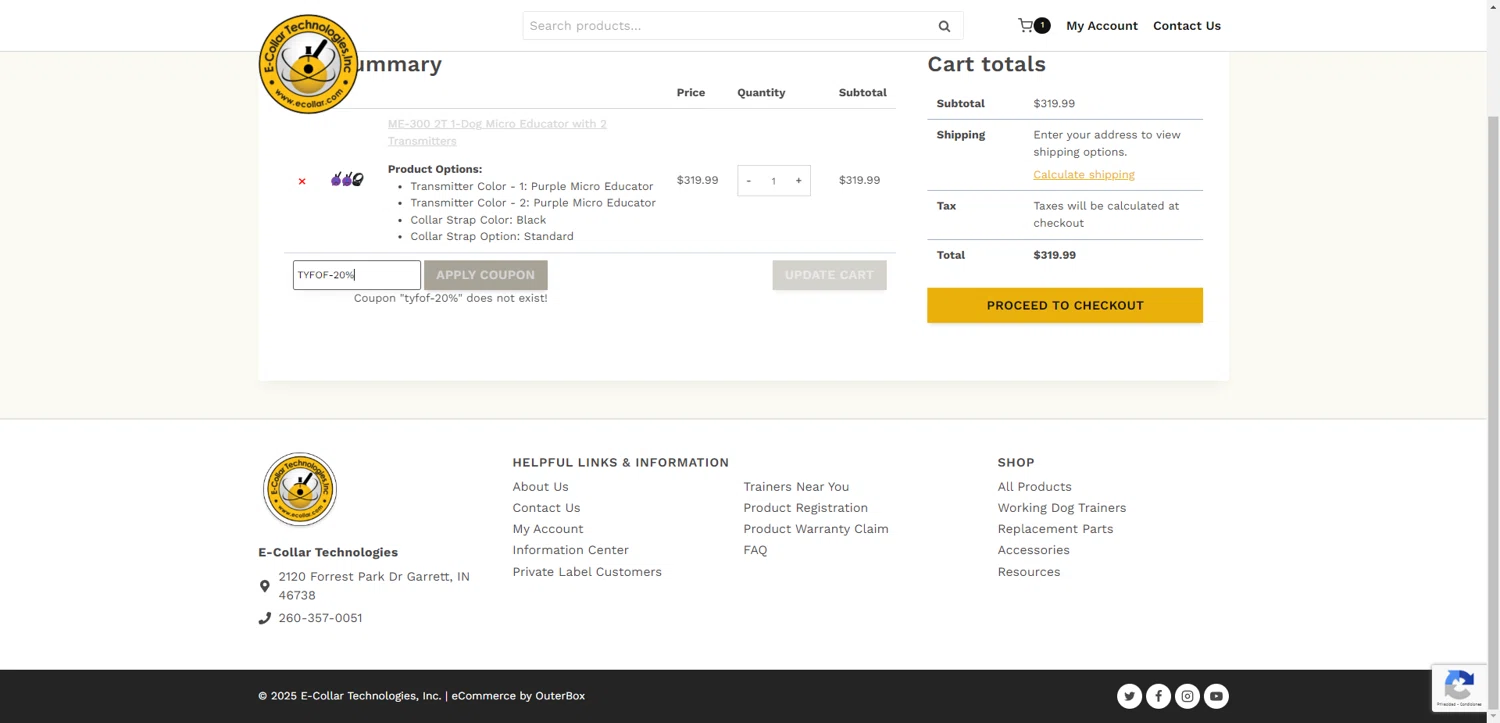
Task: Visit the Information Center link
Action: tap(571, 550)
